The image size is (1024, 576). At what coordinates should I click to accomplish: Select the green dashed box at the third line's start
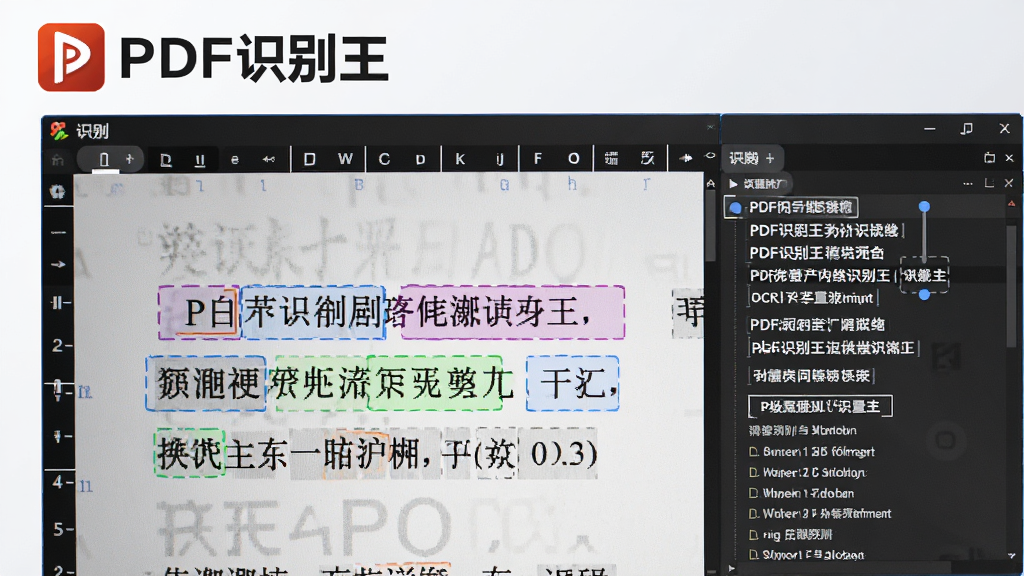click(x=190, y=453)
